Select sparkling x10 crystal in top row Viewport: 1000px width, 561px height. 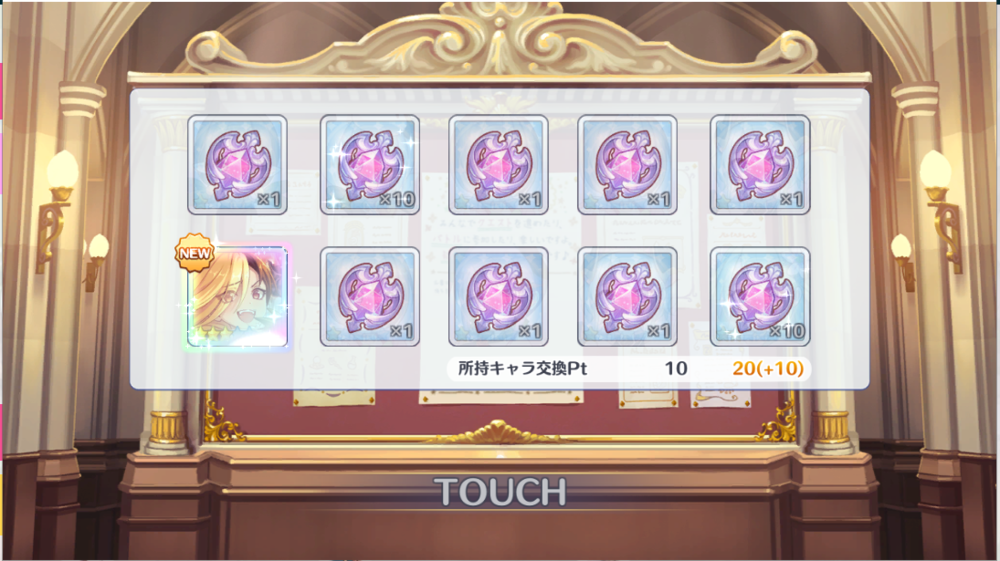[370, 164]
